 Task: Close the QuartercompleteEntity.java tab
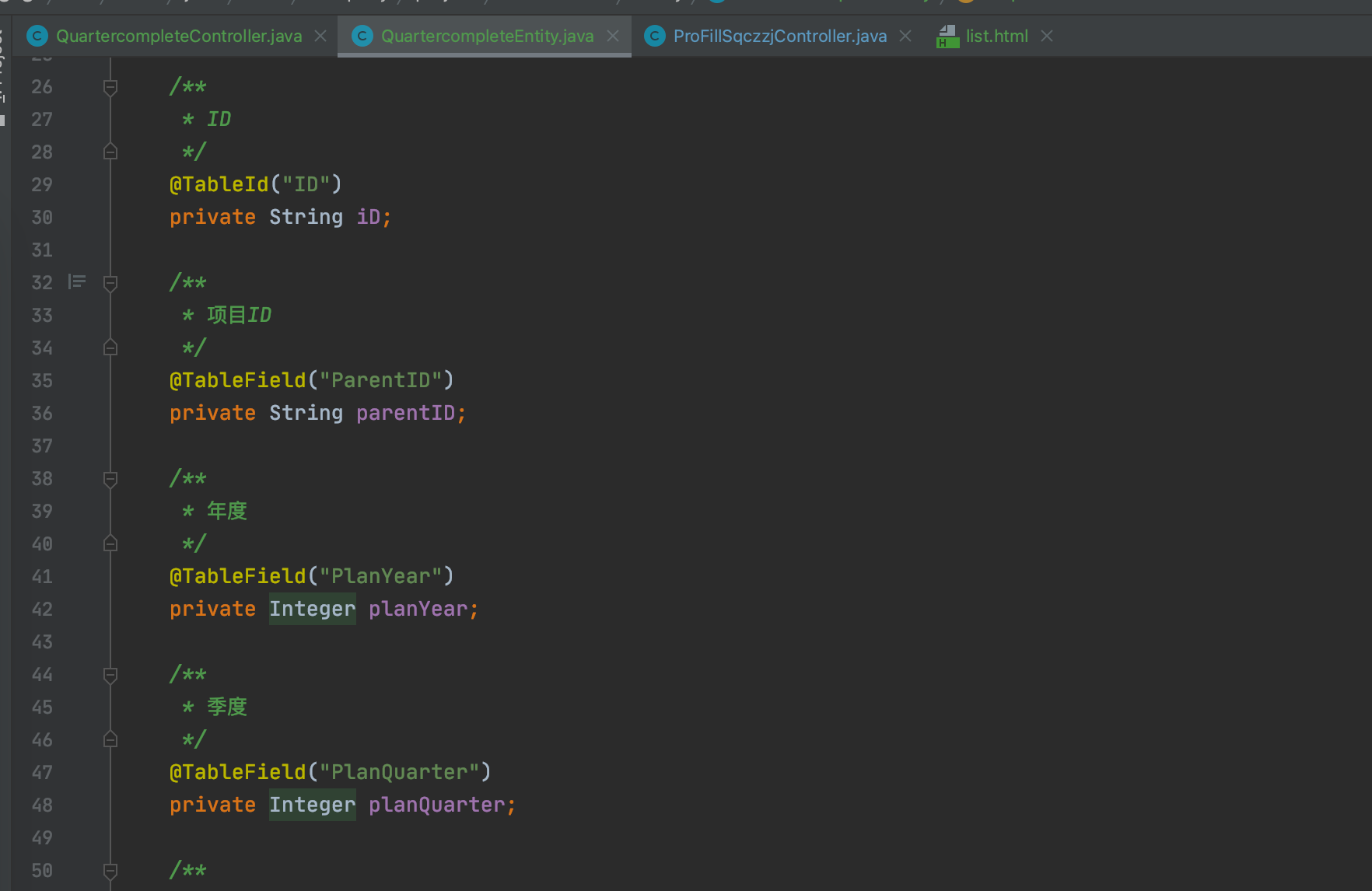[613, 37]
